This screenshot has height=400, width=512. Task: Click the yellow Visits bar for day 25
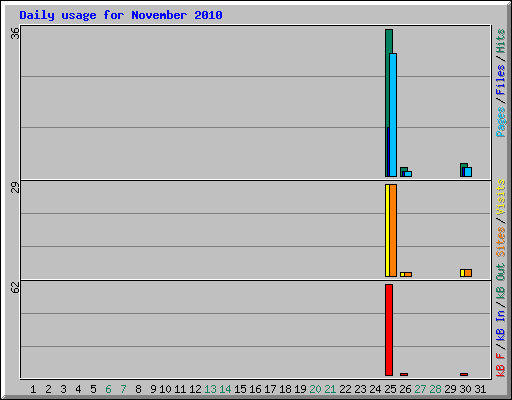(387, 230)
